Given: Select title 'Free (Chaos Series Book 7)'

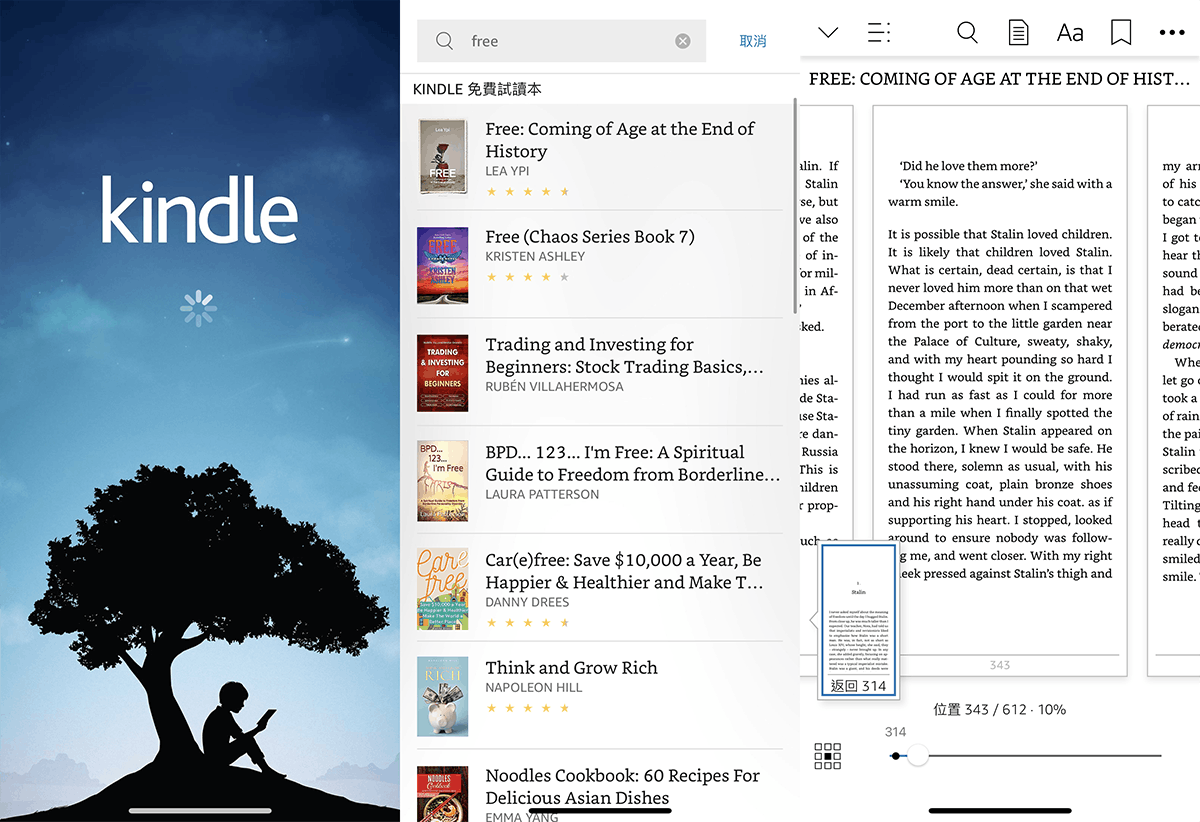Looking at the screenshot, I should pyautogui.click(x=590, y=237).
